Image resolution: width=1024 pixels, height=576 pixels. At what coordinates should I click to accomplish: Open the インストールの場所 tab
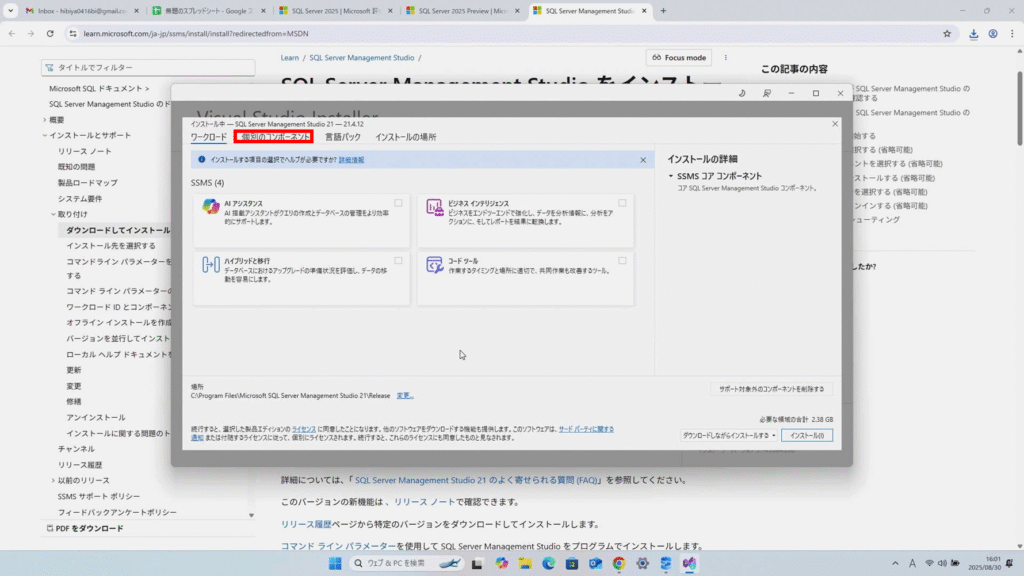[406, 137]
